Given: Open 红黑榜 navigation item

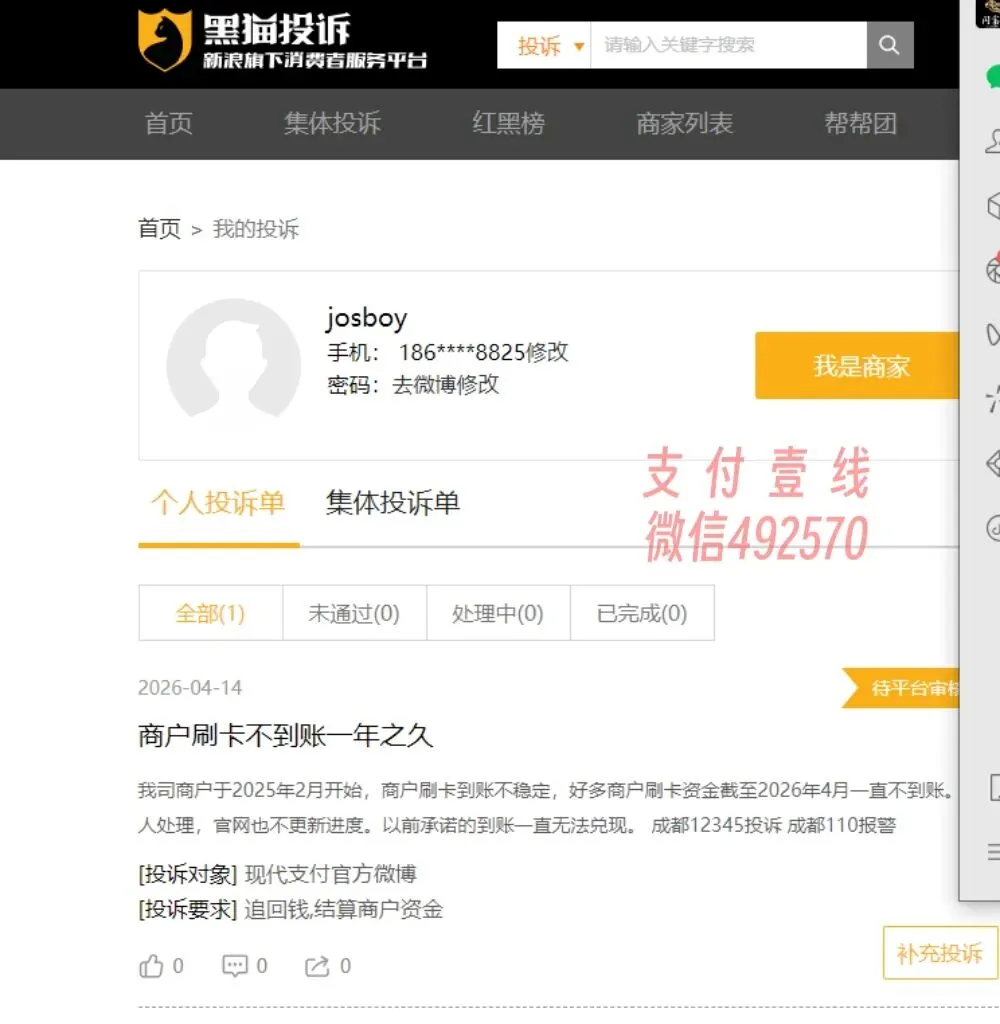Looking at the screenshot, I should point(508,123).
